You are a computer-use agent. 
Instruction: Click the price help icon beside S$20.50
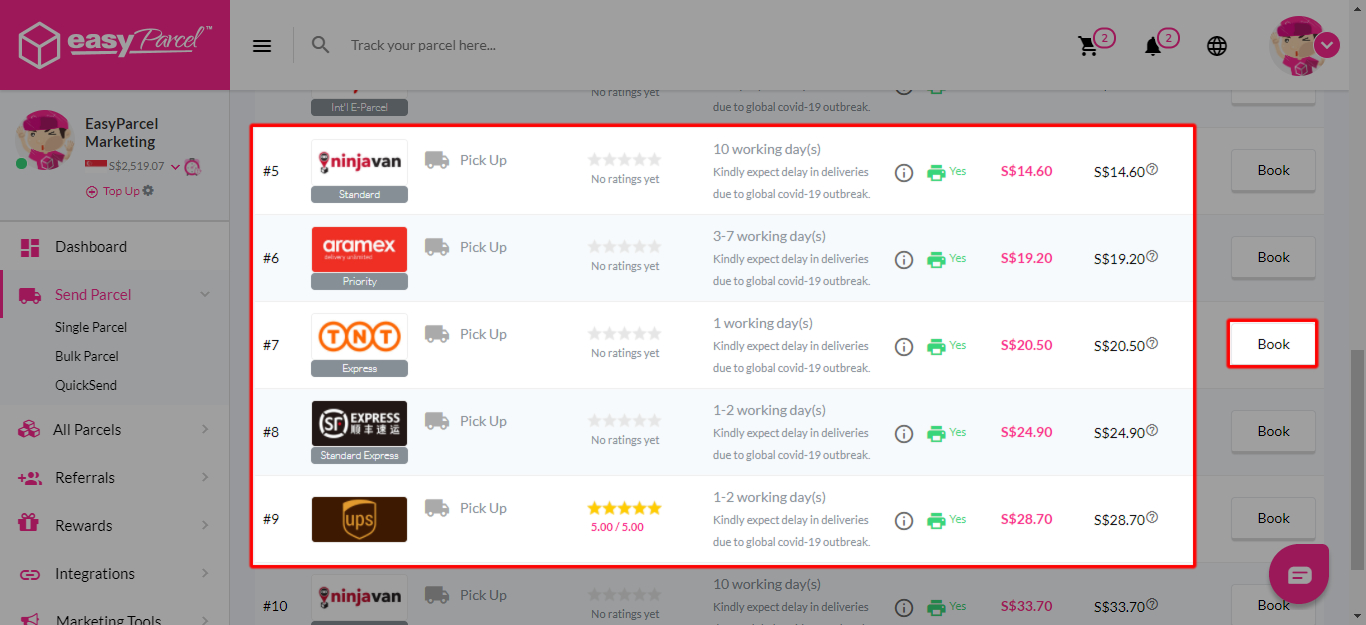(1152, 343)
